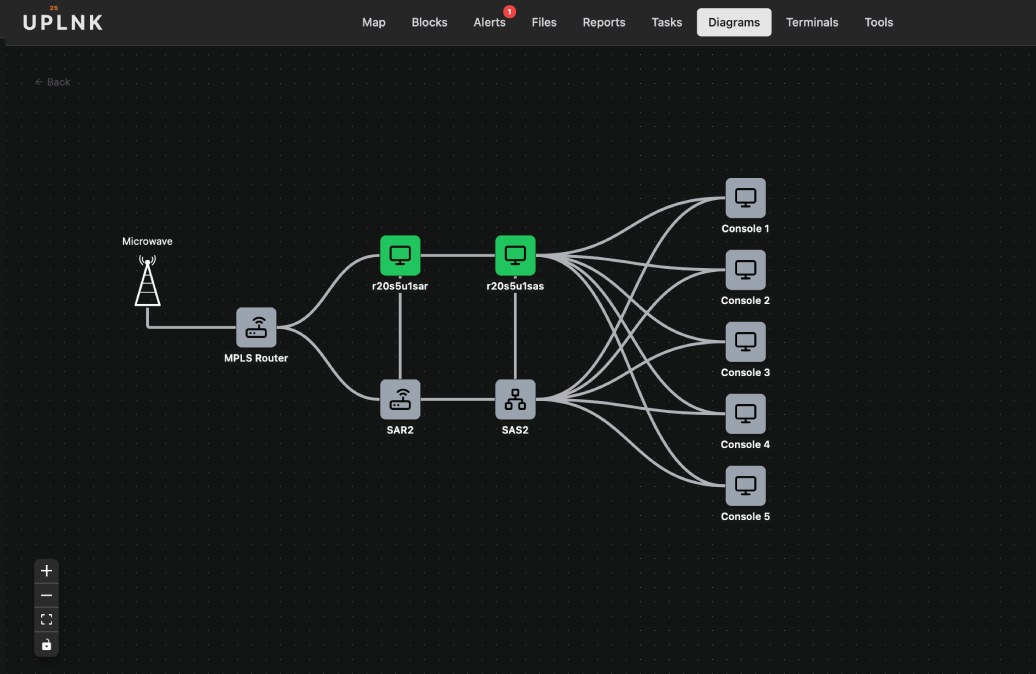The image size is (1036, 674).
Task: Click the Console 3 label
Action: coord(745,373)
